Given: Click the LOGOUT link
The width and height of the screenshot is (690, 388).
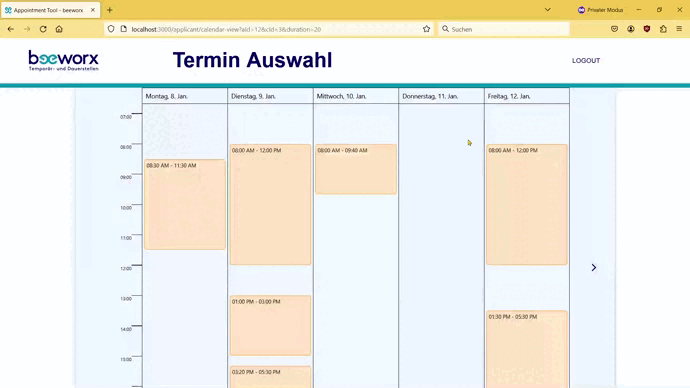Looking at the screenshot, I should 586,61.
